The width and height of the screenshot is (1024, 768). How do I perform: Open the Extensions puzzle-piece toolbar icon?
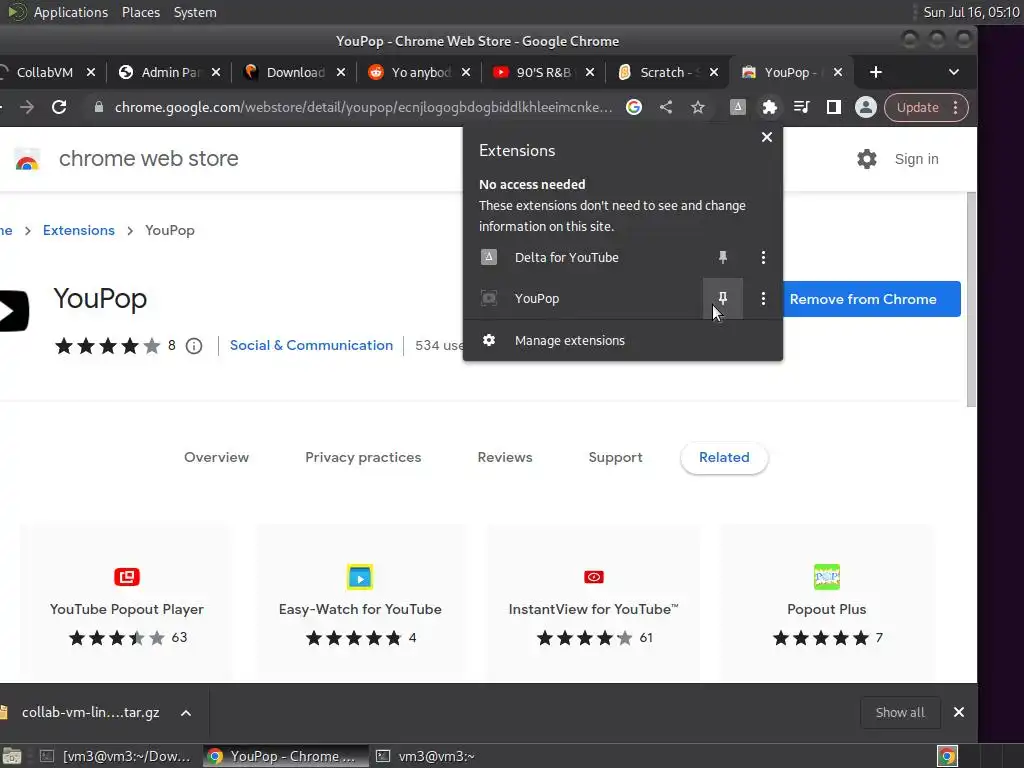(769, 107)
